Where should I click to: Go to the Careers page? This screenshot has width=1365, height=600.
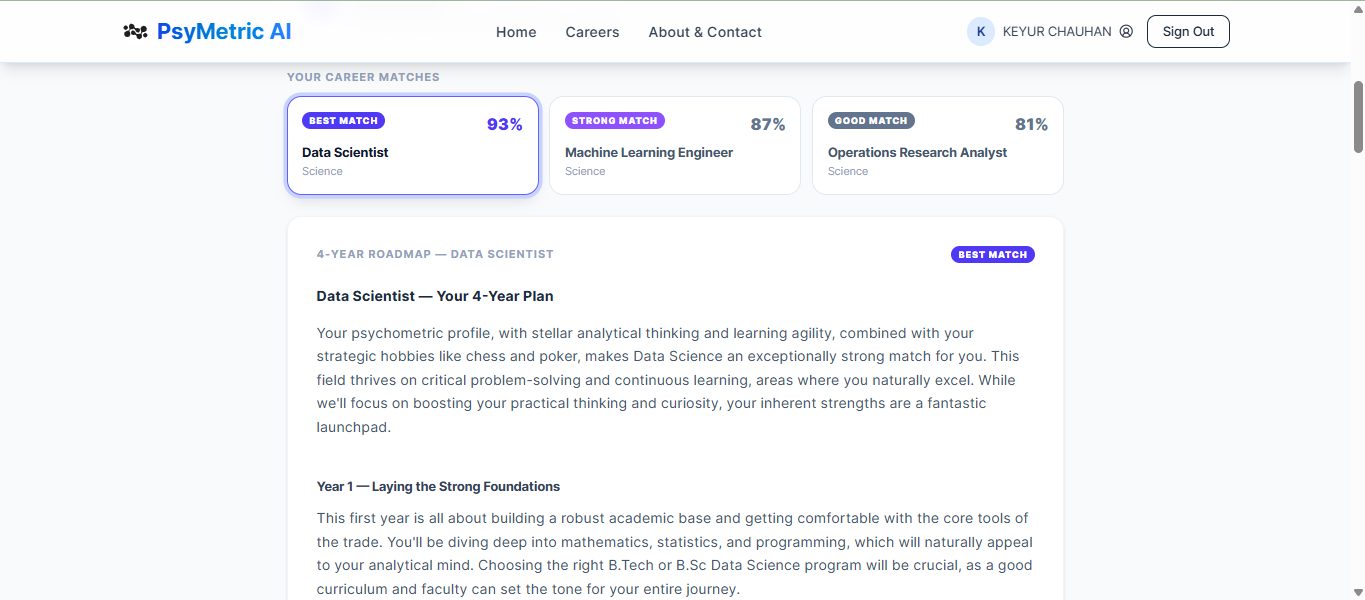point(592,32)
